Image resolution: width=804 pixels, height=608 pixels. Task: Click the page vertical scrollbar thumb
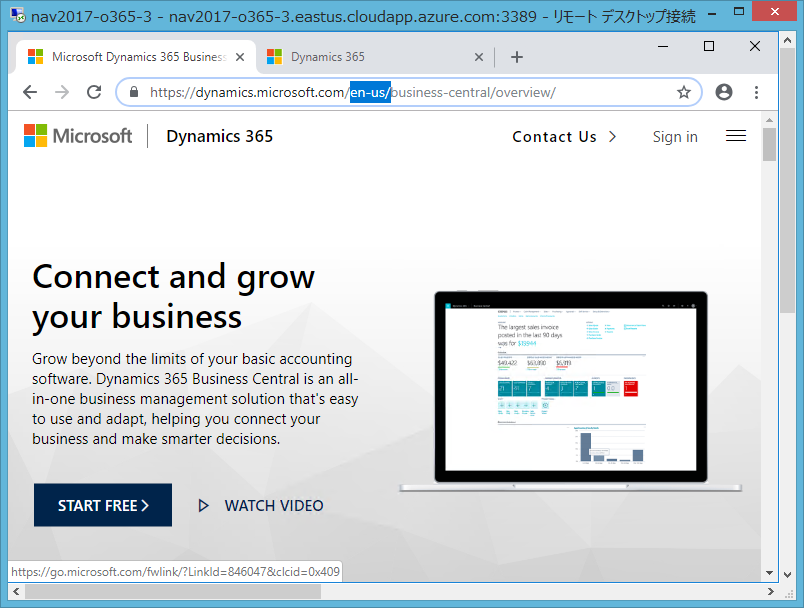(x=769, y=145)
